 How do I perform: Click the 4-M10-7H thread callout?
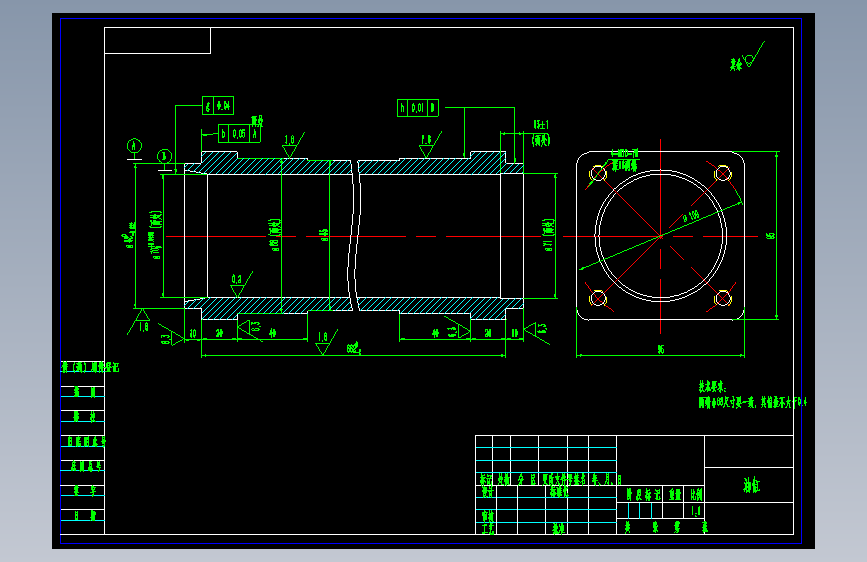pos(625,153)
